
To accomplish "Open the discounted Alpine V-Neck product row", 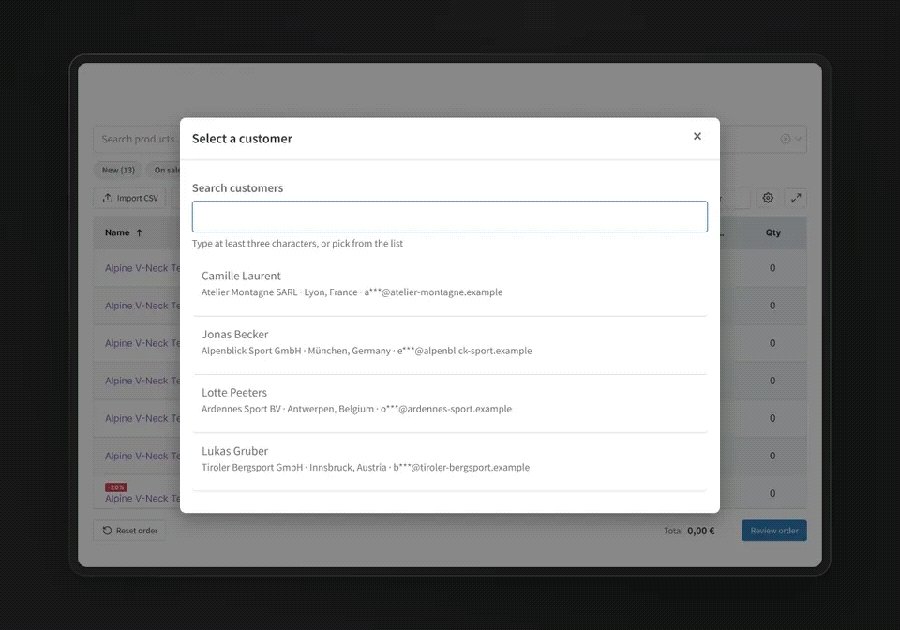I will [x=142, y=498].
